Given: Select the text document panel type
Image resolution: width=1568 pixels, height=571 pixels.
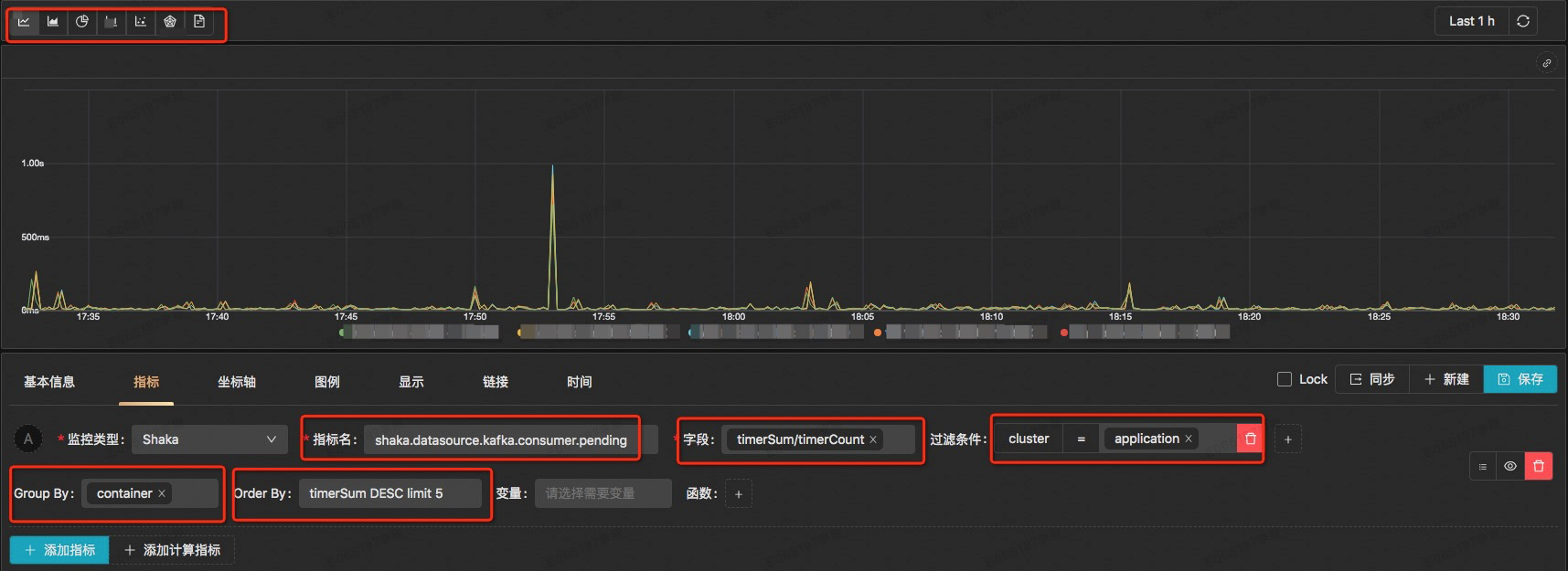Looking at the screenshot, I should pos(199,22).
